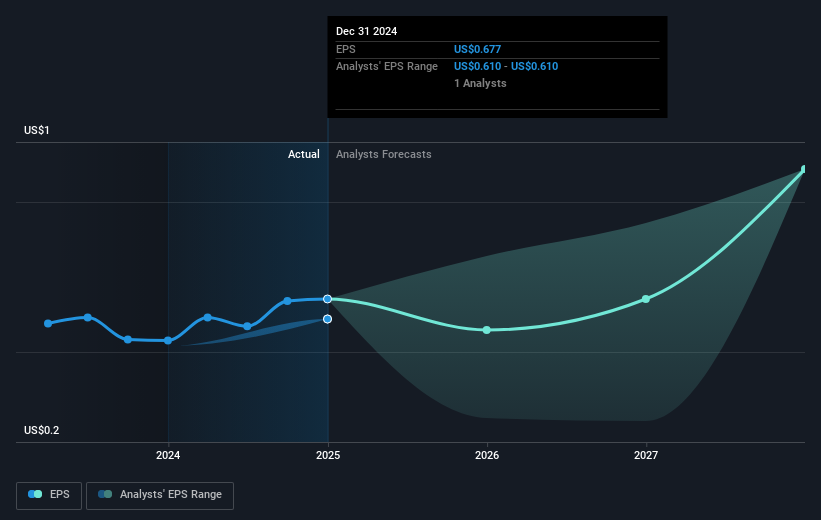Toggle the EPS legend button
This screenshot has height=520, width=821.
49,495
